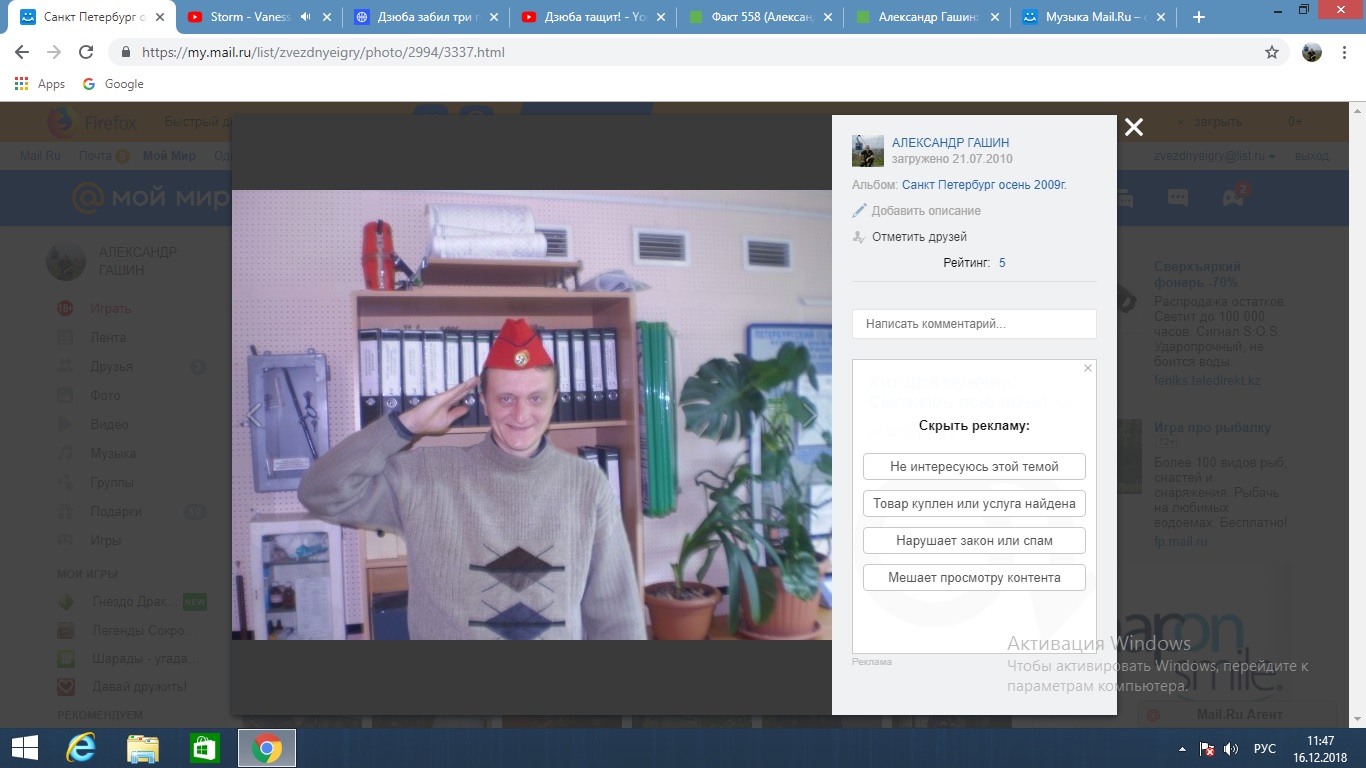The image size is (1366, 768).
Task: Bookmark this page with the star
Action: click(x=1272, y=52)
